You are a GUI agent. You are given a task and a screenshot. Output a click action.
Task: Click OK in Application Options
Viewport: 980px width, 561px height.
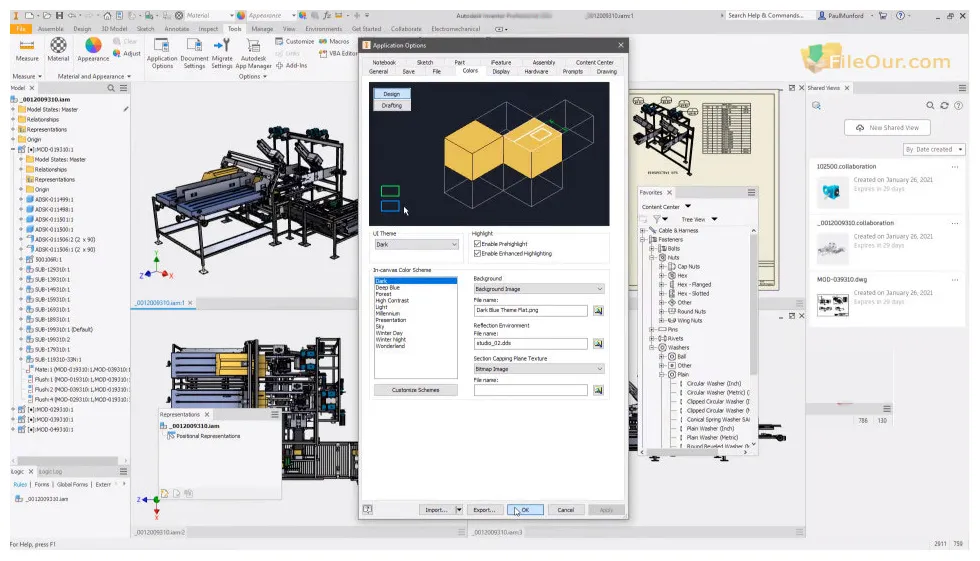(525, 510)
